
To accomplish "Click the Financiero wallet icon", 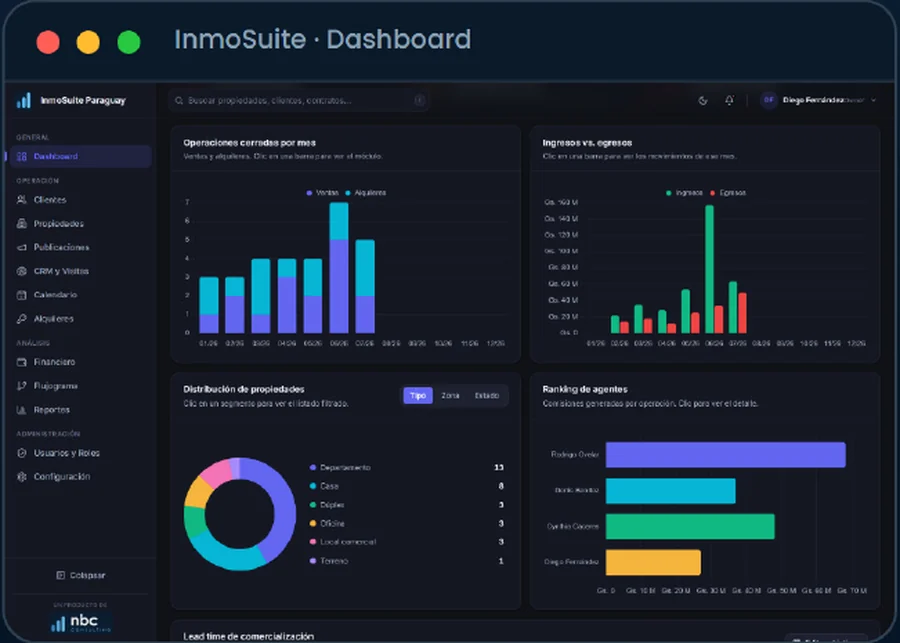I will click(22, 362).
